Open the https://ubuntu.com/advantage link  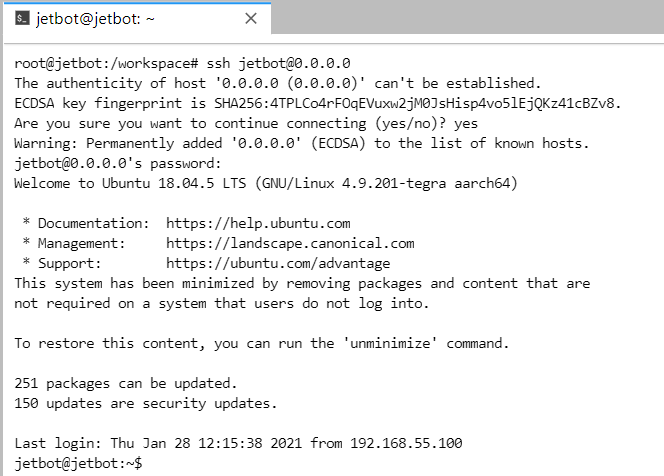278,263
